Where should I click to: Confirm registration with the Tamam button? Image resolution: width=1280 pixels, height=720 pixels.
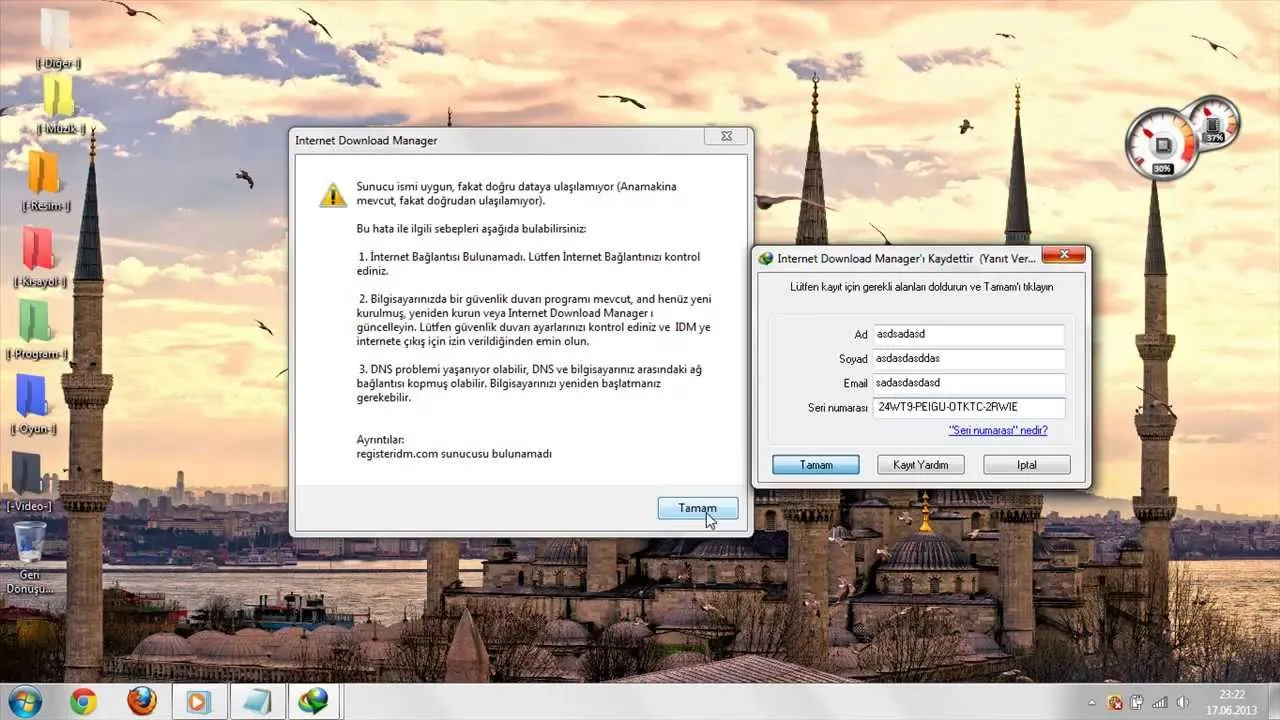815,465
